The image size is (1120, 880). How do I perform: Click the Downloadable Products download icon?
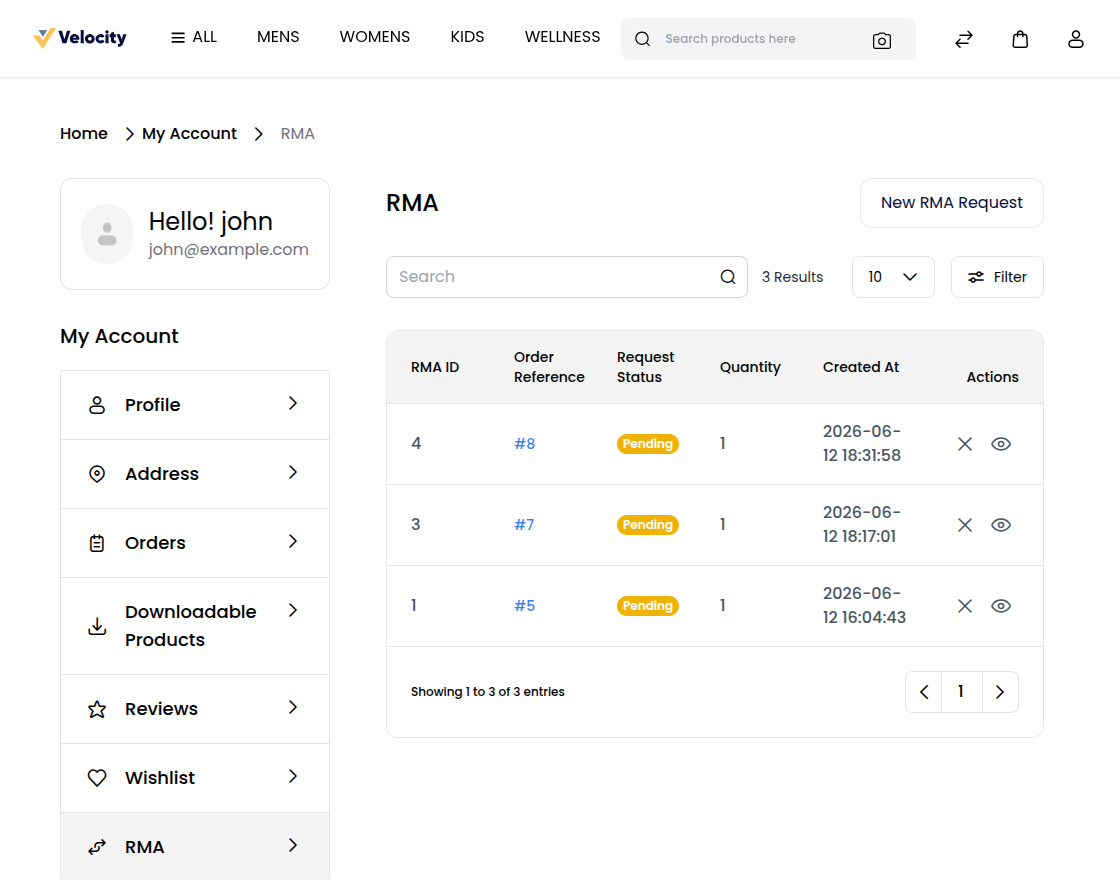pos(97,626)
